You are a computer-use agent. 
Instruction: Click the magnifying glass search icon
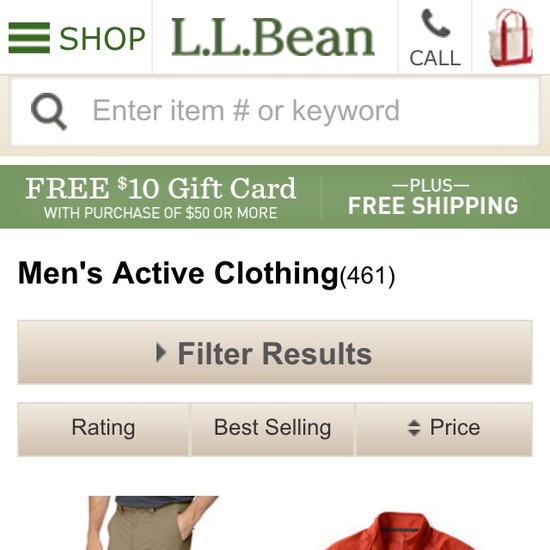49,111
